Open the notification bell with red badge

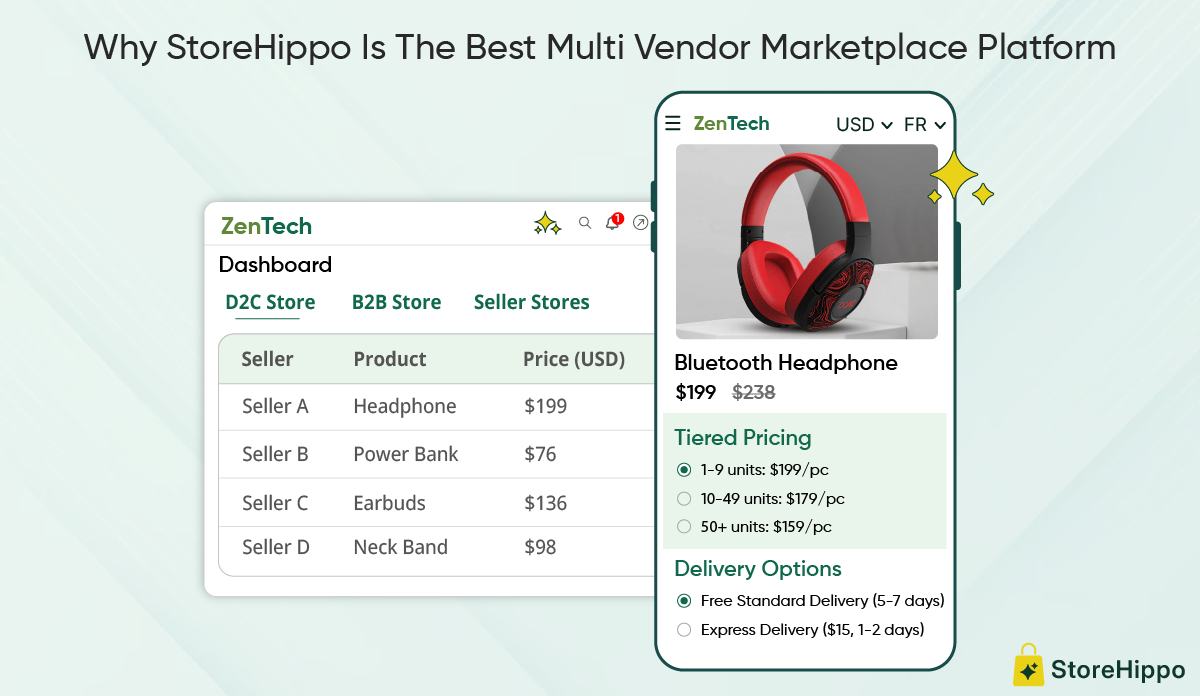(613, 222)
